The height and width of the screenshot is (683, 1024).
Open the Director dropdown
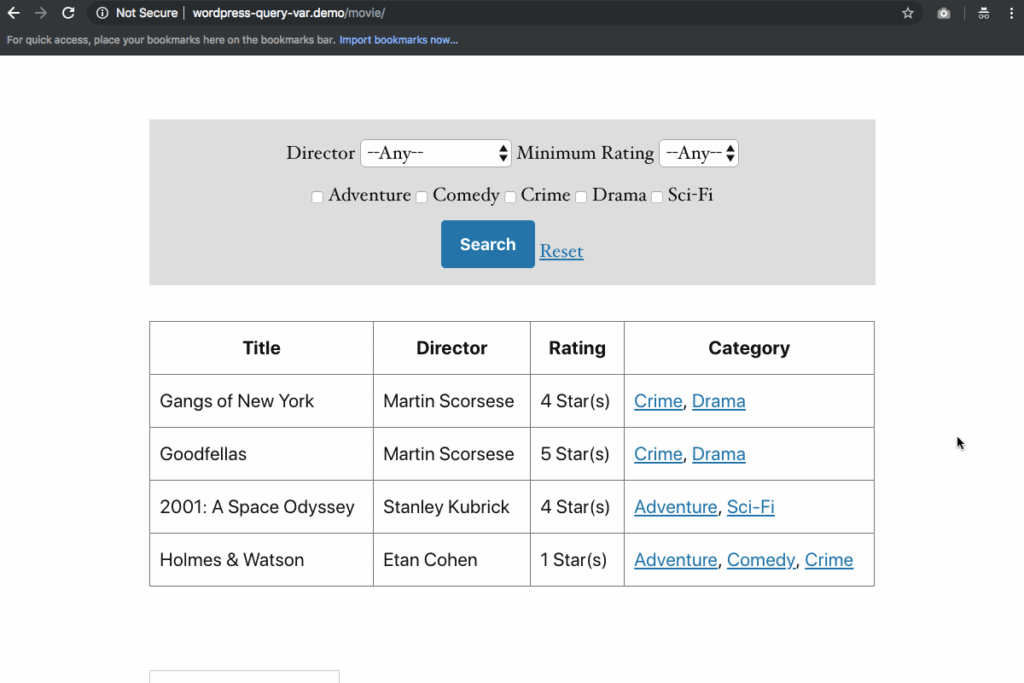coord(436,153)
